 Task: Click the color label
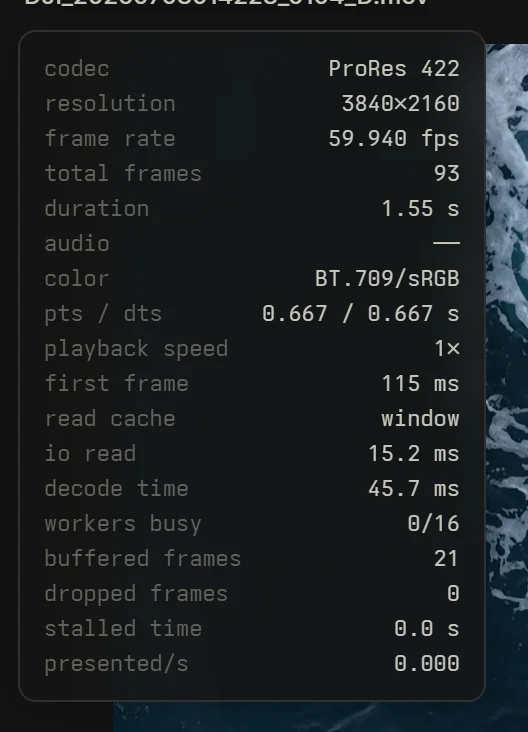click(77, 279)
